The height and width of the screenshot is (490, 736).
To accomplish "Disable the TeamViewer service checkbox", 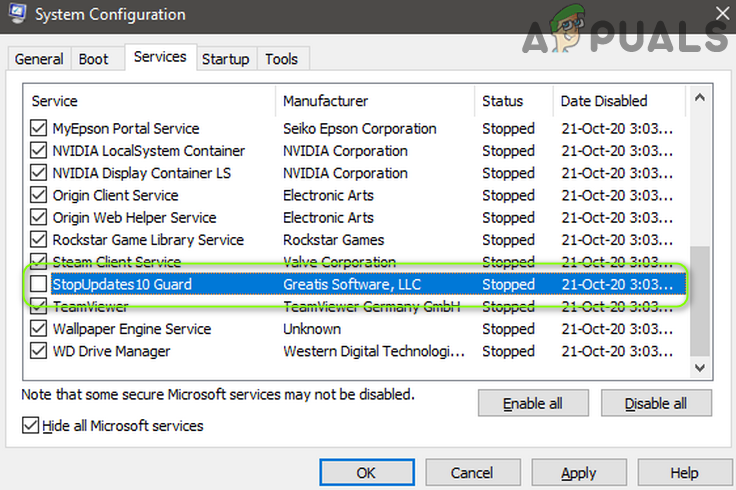I will click(x=39, y=307).
